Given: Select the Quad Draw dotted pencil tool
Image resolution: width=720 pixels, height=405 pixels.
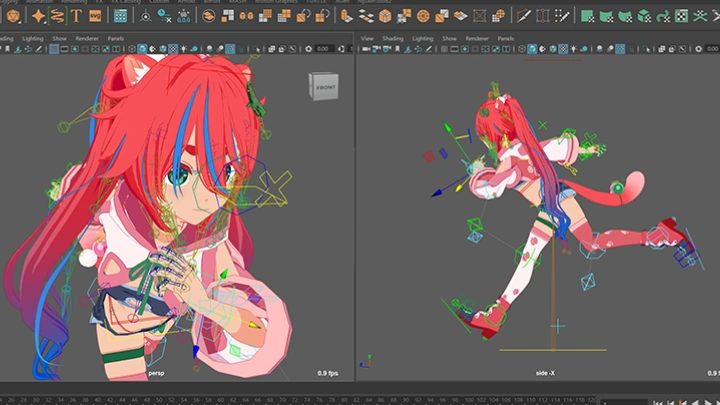Looking at the screenshot, I should [x=562, y=16].
